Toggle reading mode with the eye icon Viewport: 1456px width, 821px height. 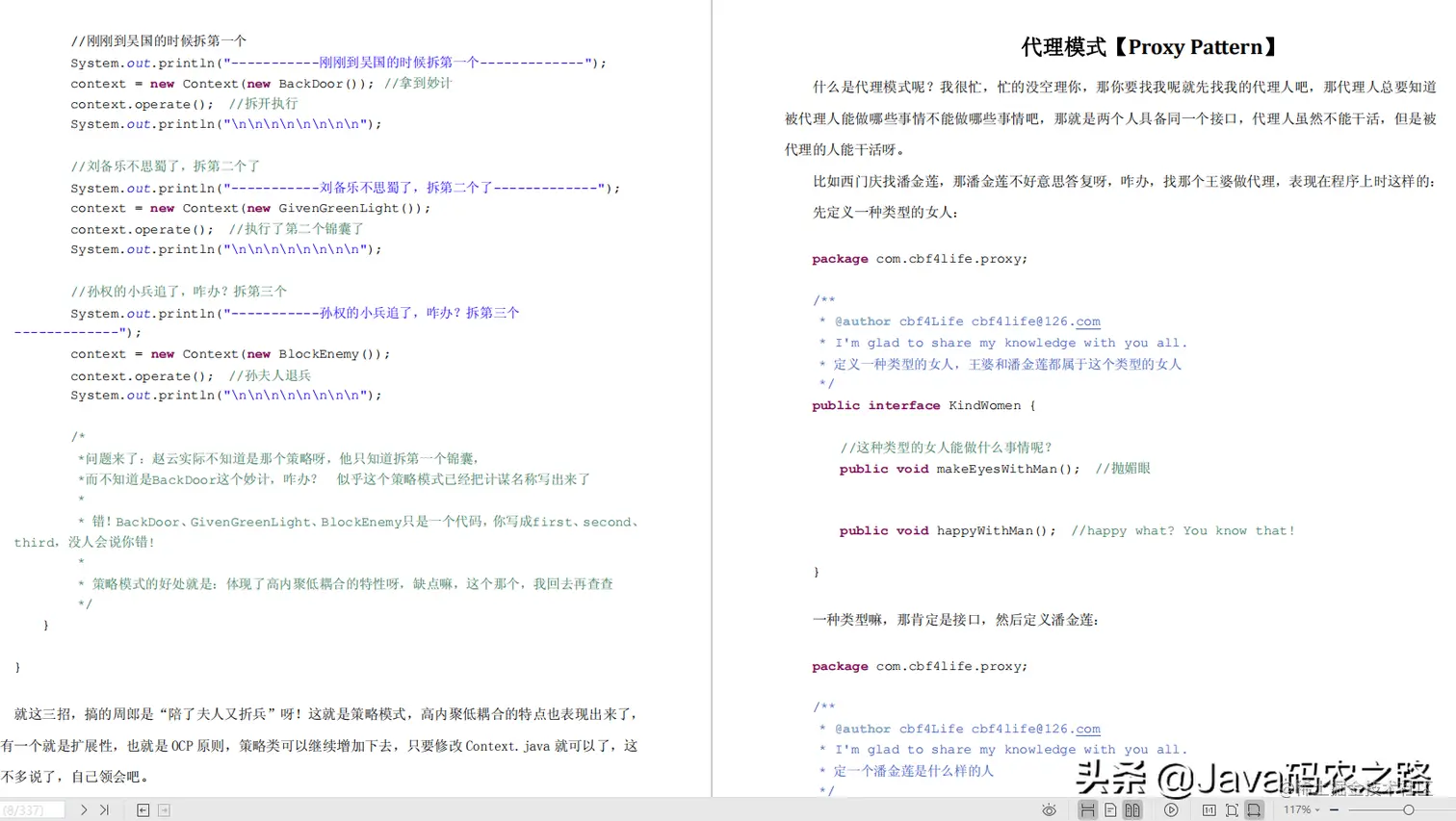point(1049,809)
